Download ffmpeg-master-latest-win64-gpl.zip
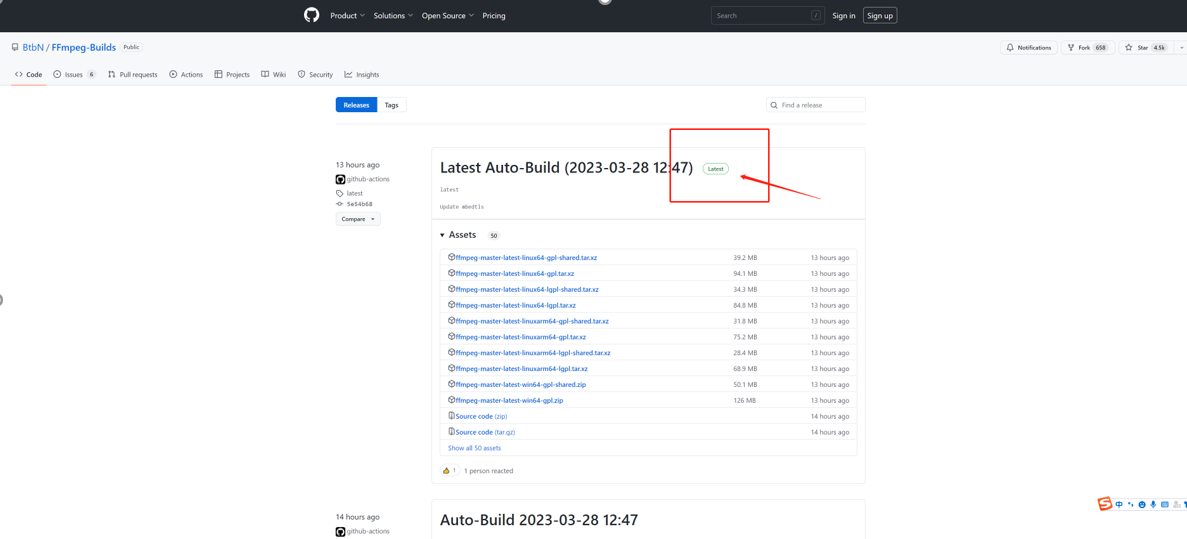 click(509, 400)
